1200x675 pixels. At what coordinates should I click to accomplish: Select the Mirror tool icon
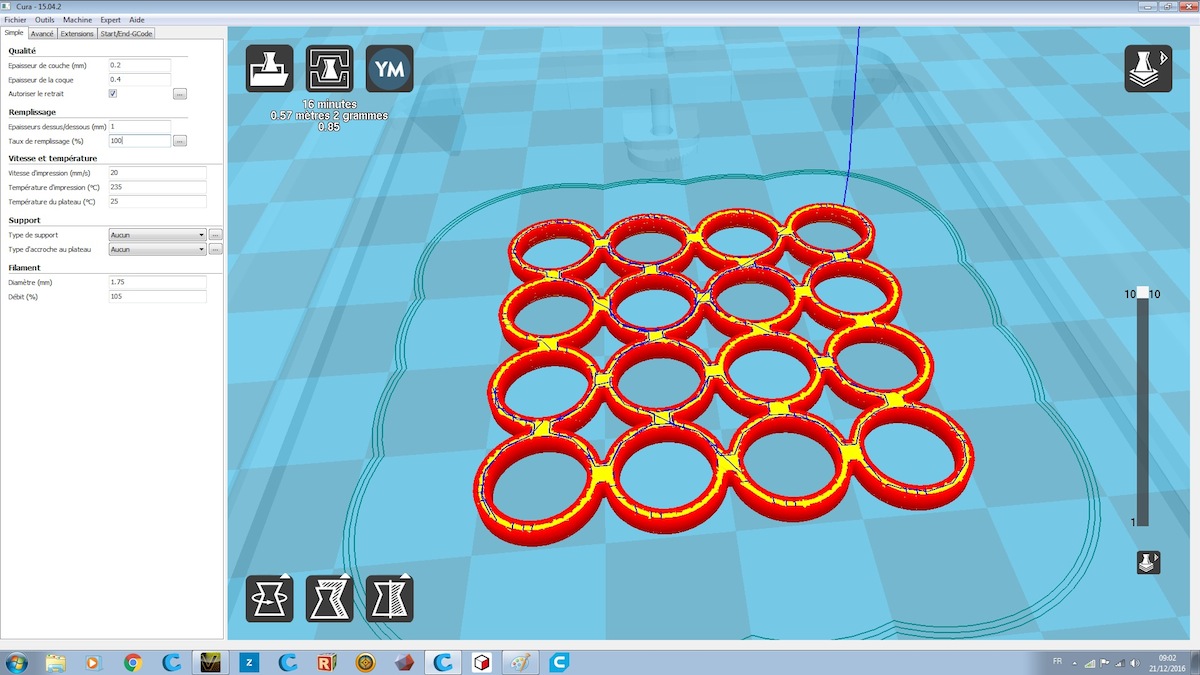[389, 599]
